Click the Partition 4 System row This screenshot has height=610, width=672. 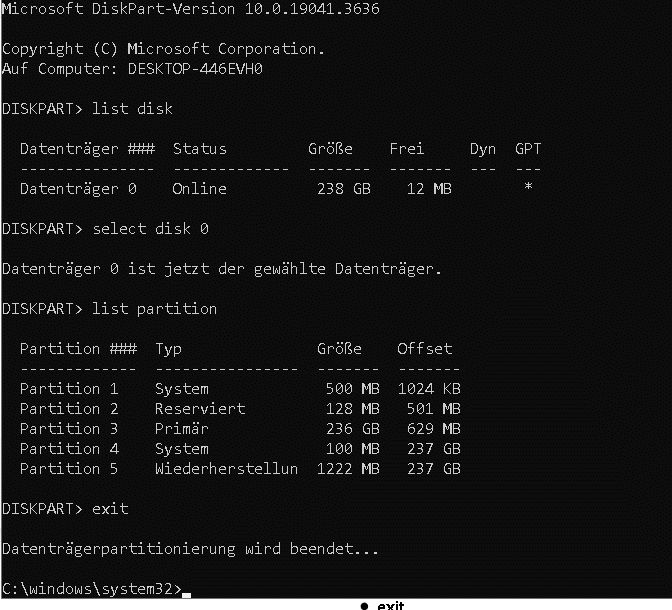click(240, 449)
